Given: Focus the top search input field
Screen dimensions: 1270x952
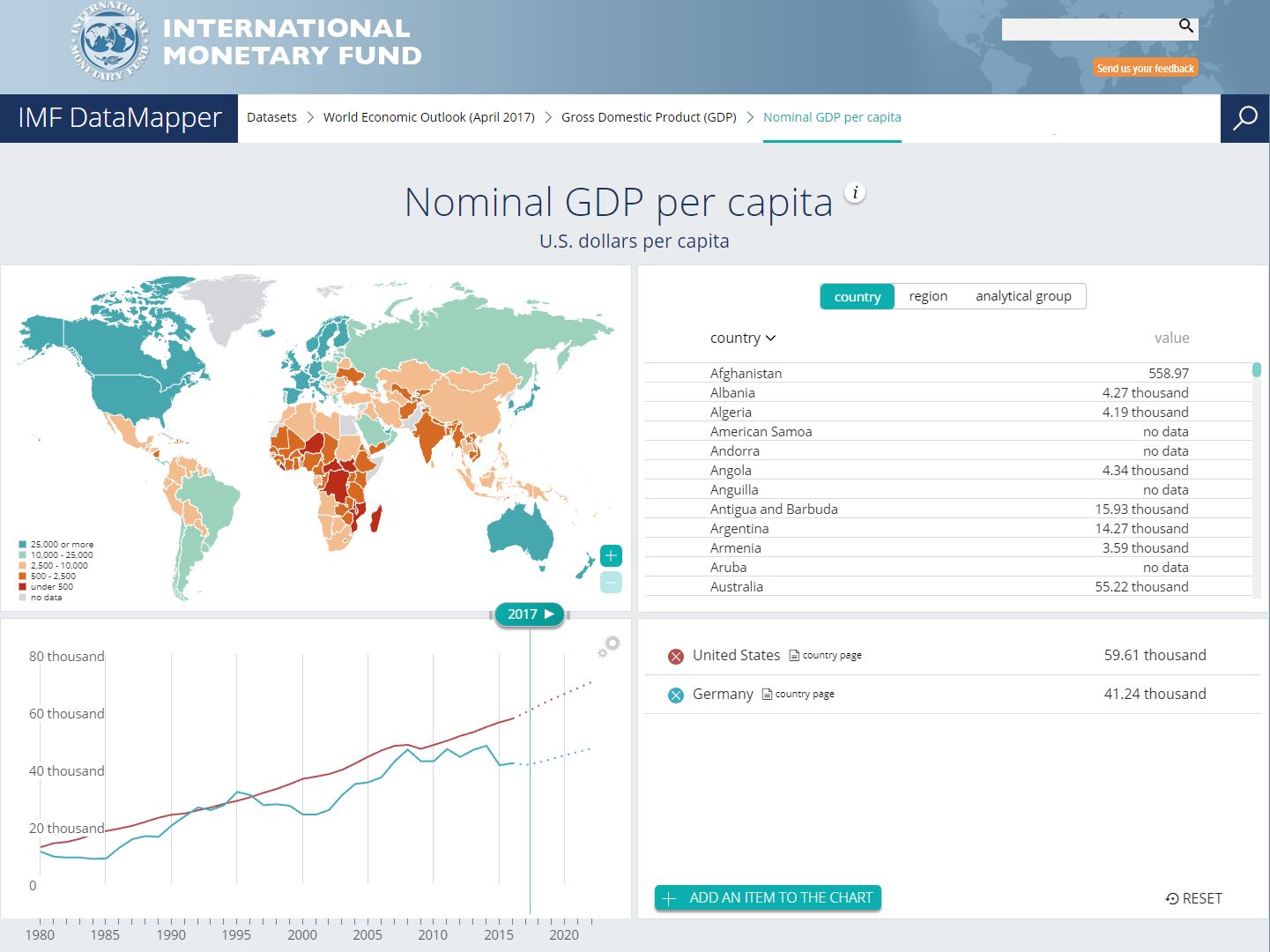Looking at the screenshot, I should (1089, 29).
